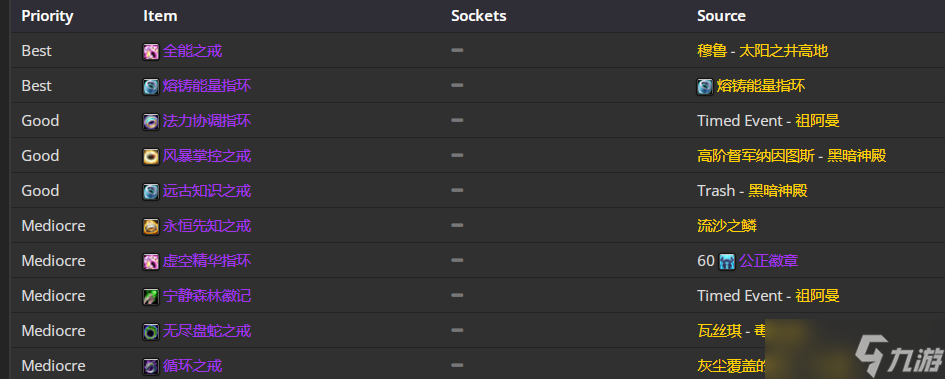Click the item icon next to 法力协调指环
Image resolution: width=945 pixels, height=379 pixels.
click(x=151, y=122)
